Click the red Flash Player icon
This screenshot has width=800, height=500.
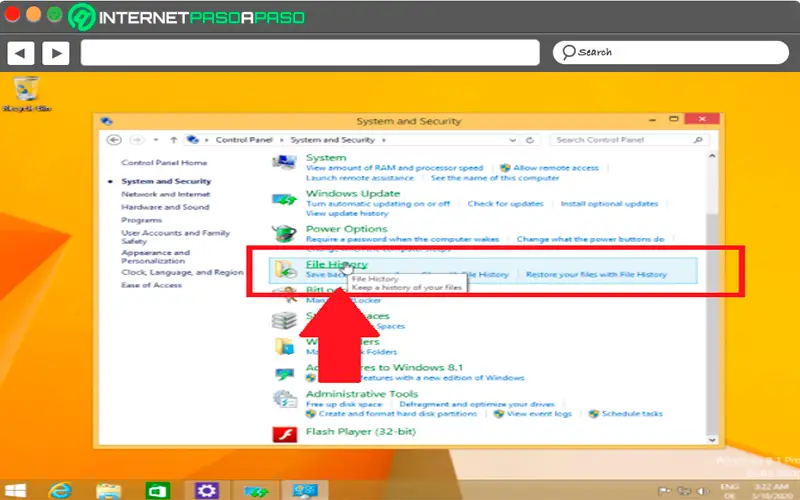coord(284,435)
